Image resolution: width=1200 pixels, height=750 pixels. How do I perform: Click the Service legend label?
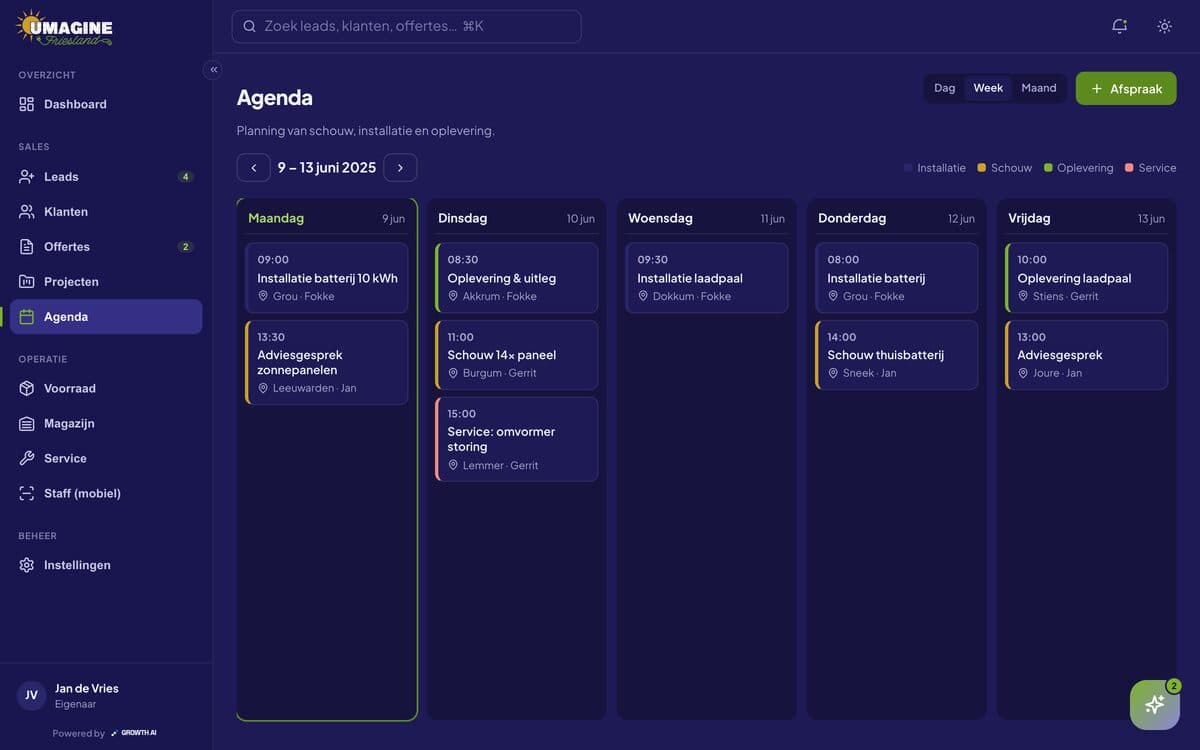tap(1157, 168)
